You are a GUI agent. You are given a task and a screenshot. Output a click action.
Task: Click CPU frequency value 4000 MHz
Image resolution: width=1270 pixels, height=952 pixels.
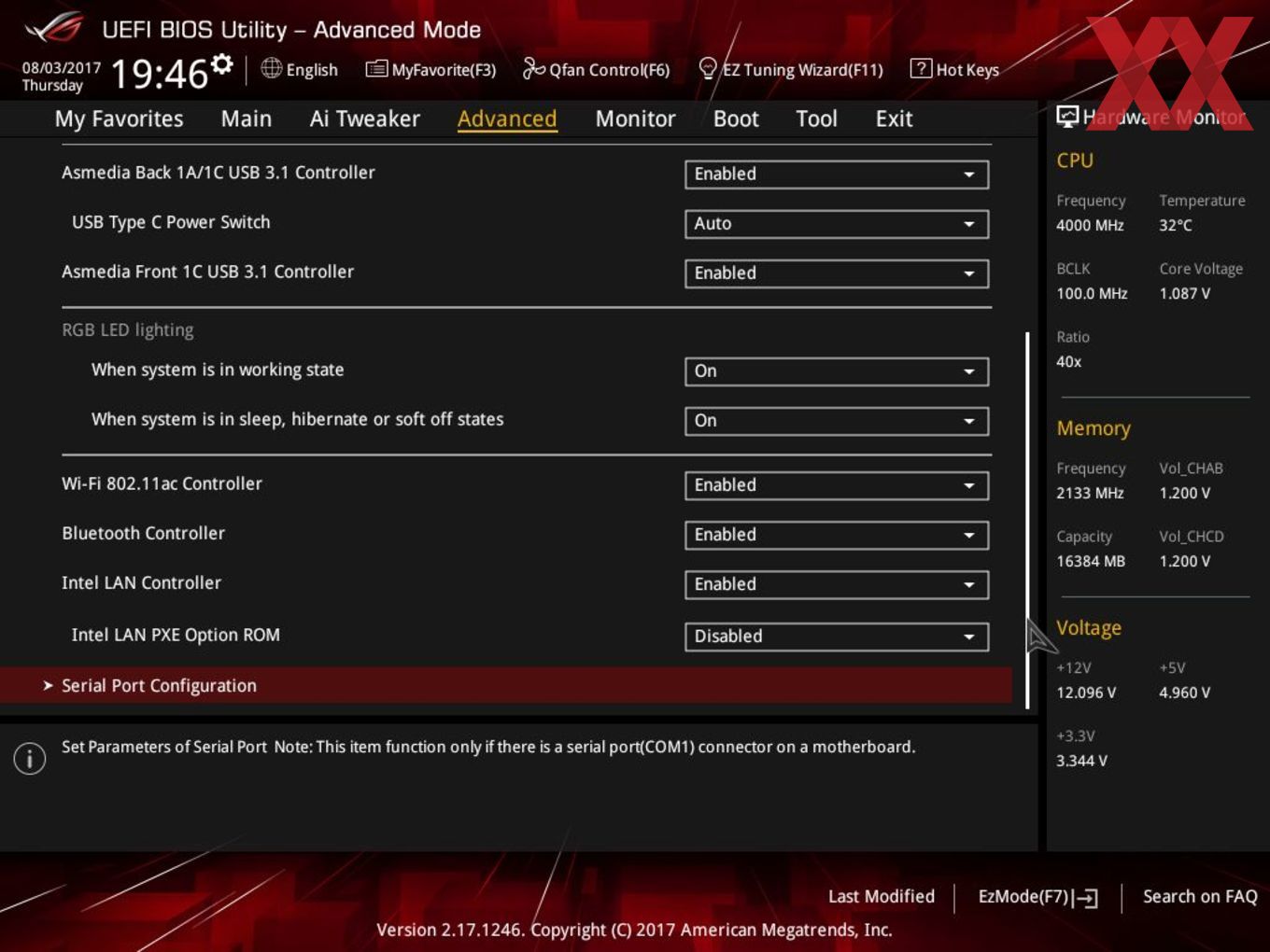pyautogui.click(x=1090, y=225)
